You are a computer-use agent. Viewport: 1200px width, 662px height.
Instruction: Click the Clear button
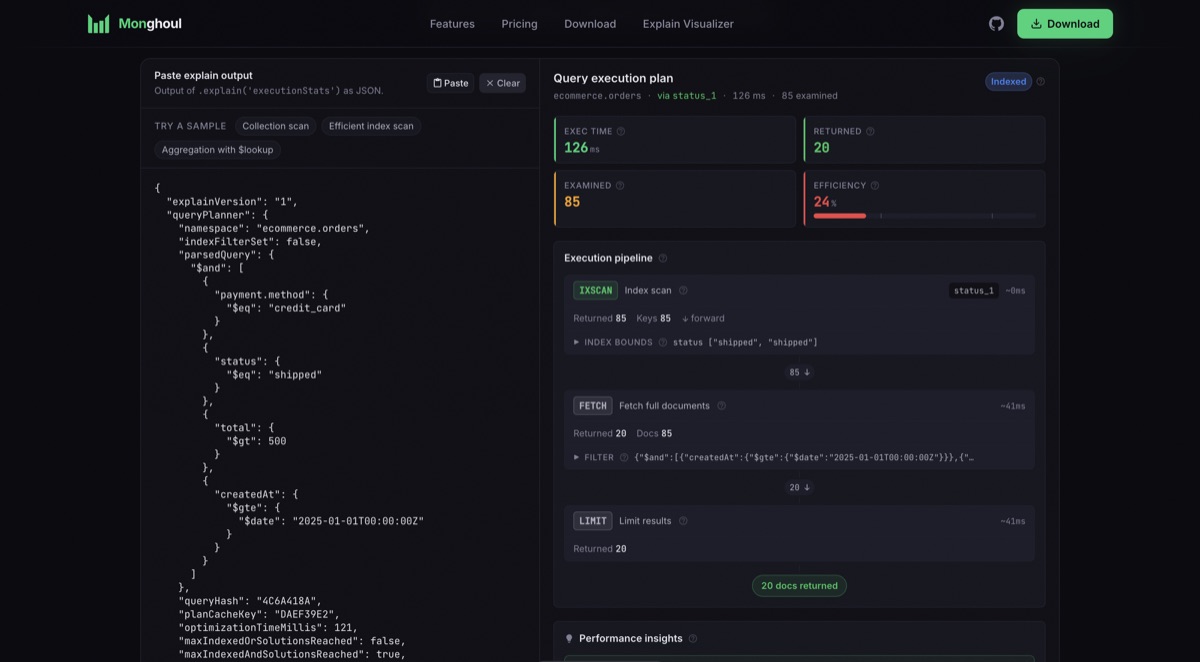click(x=502, y=83)
